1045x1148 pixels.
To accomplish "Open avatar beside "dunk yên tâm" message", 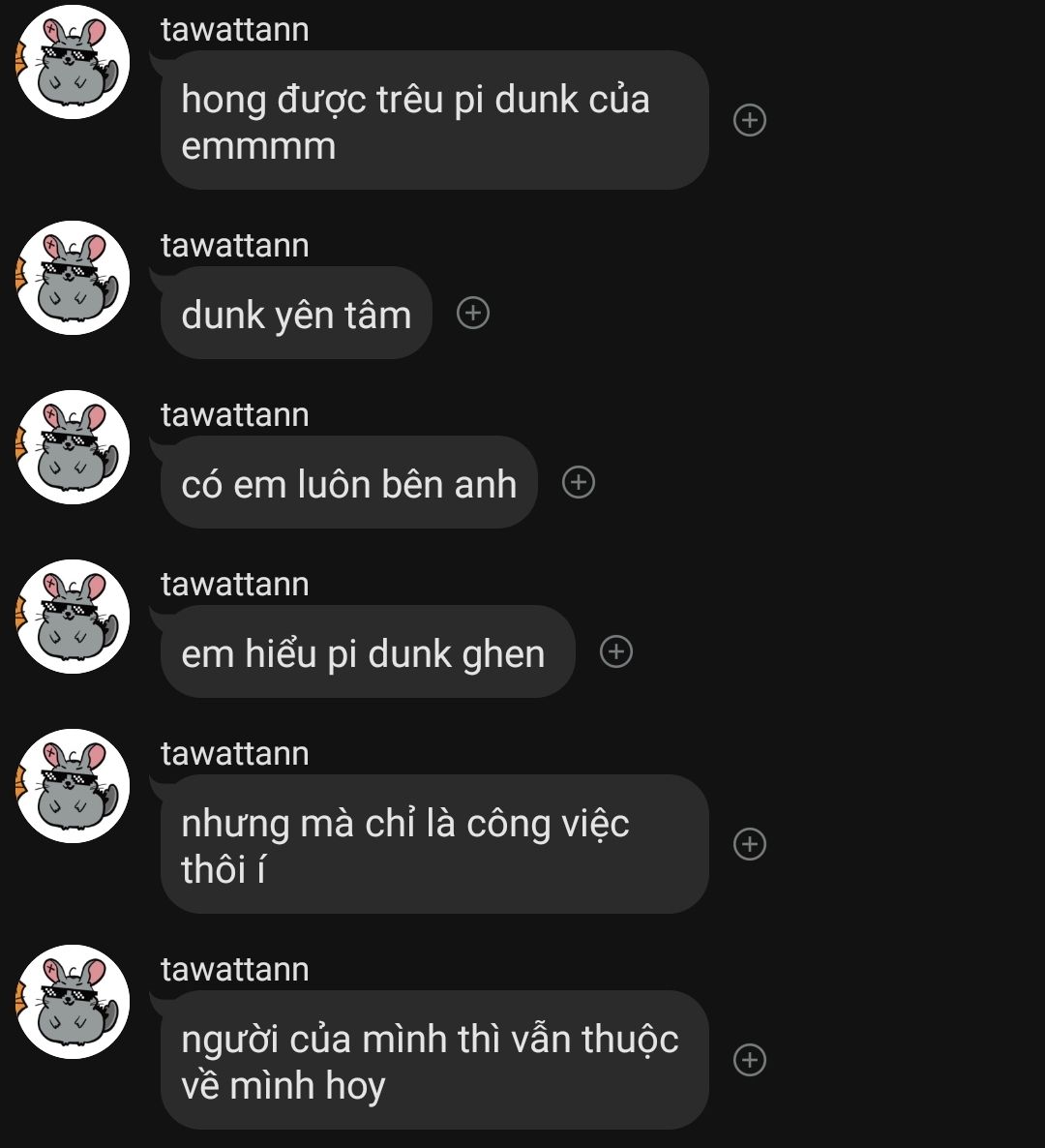I will pyautogui.click(x=73, y=278).
